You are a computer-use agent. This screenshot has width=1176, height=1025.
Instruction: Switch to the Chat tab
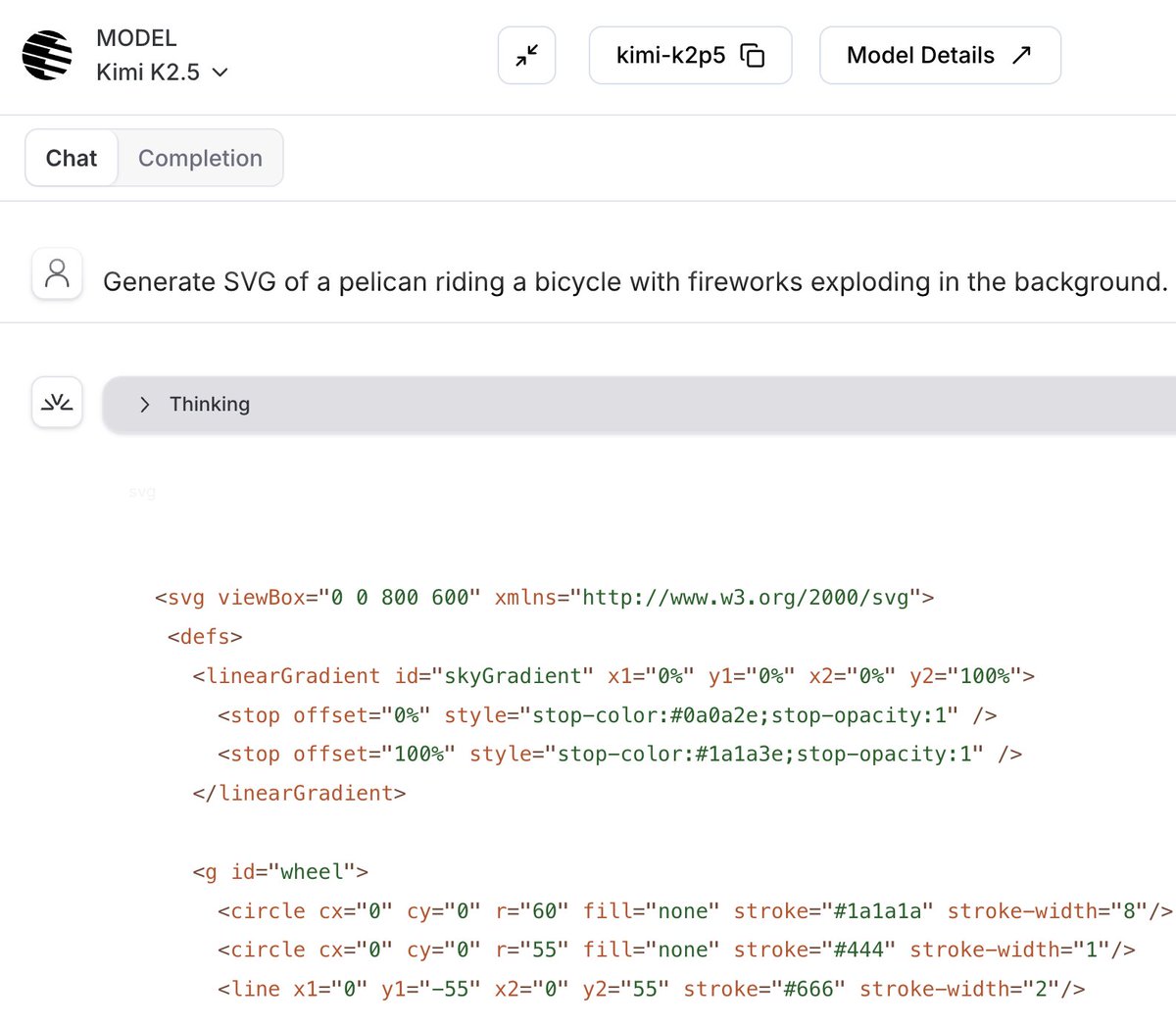(x=72, y=158)
